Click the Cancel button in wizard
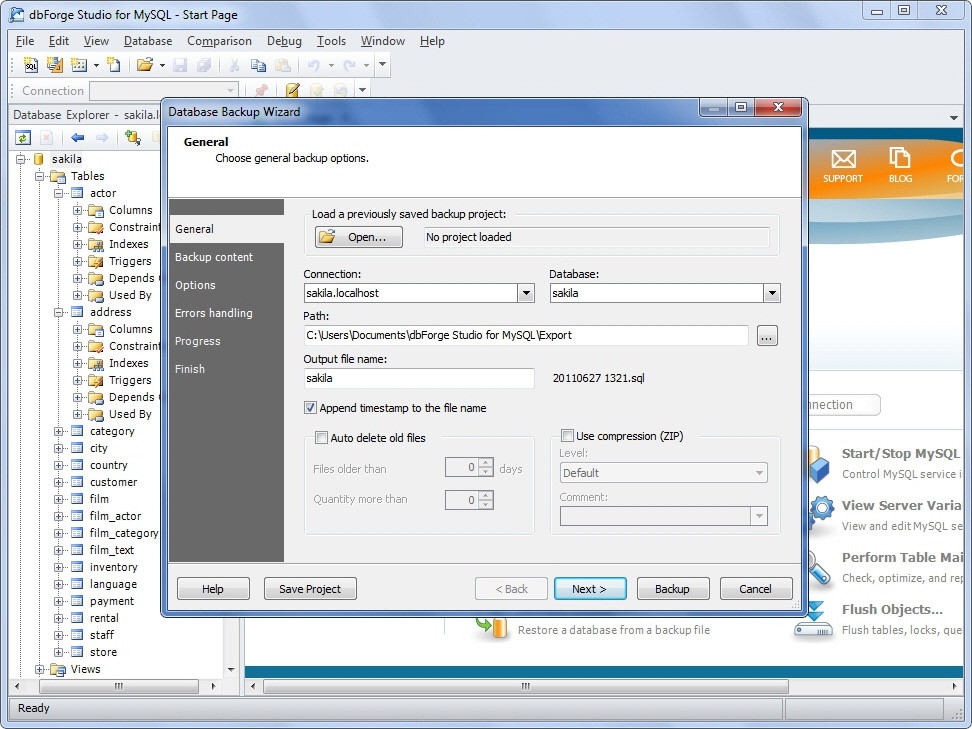 756,589
